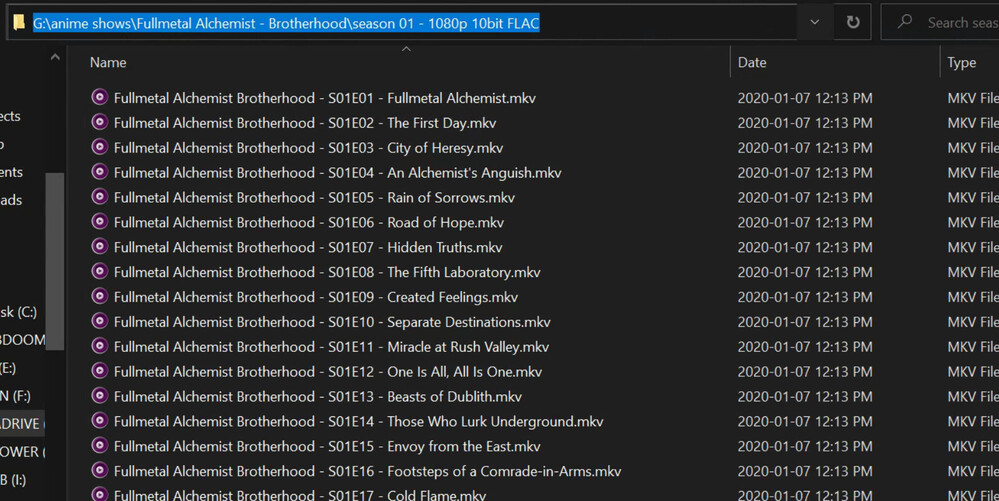Click the date cell of the S01E10 row
999x501 pixels.
coord(805,322)
